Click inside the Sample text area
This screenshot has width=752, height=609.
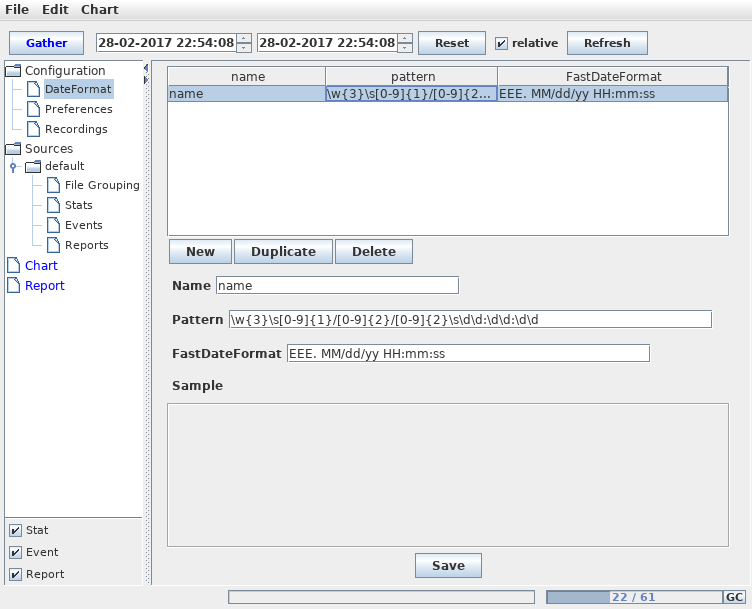click(x=448, y=475)
